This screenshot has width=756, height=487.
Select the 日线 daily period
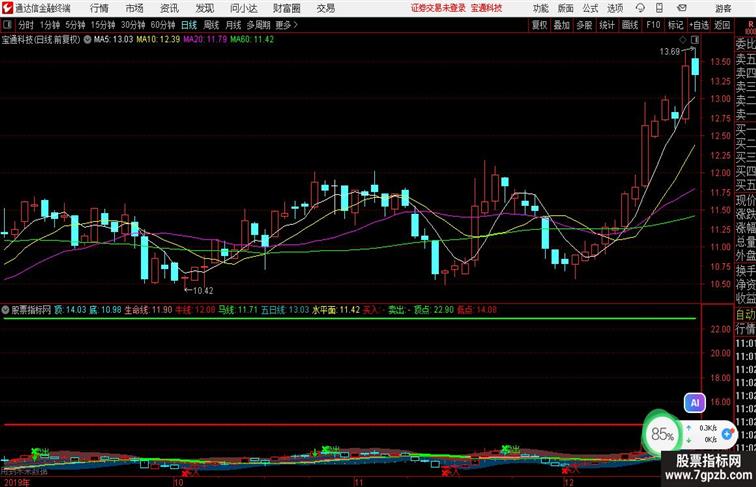pos(189,25)
